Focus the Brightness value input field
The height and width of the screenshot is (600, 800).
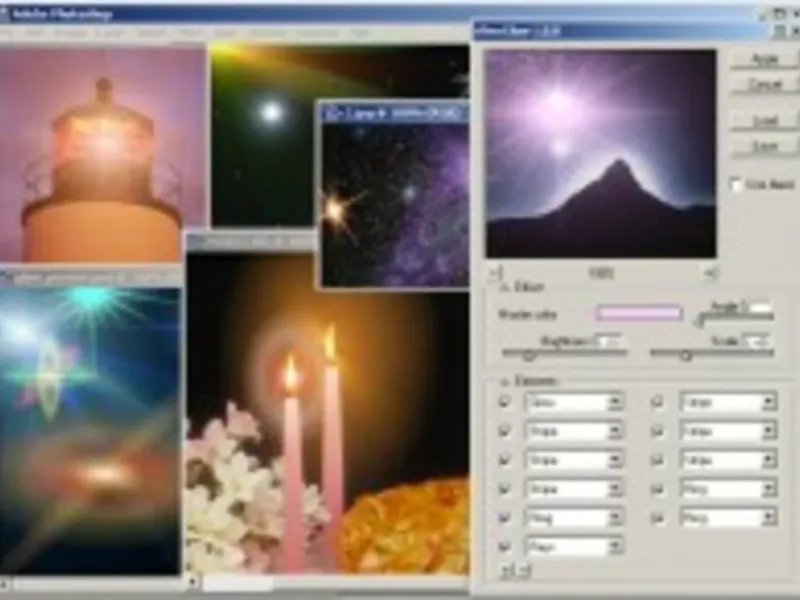608,340
